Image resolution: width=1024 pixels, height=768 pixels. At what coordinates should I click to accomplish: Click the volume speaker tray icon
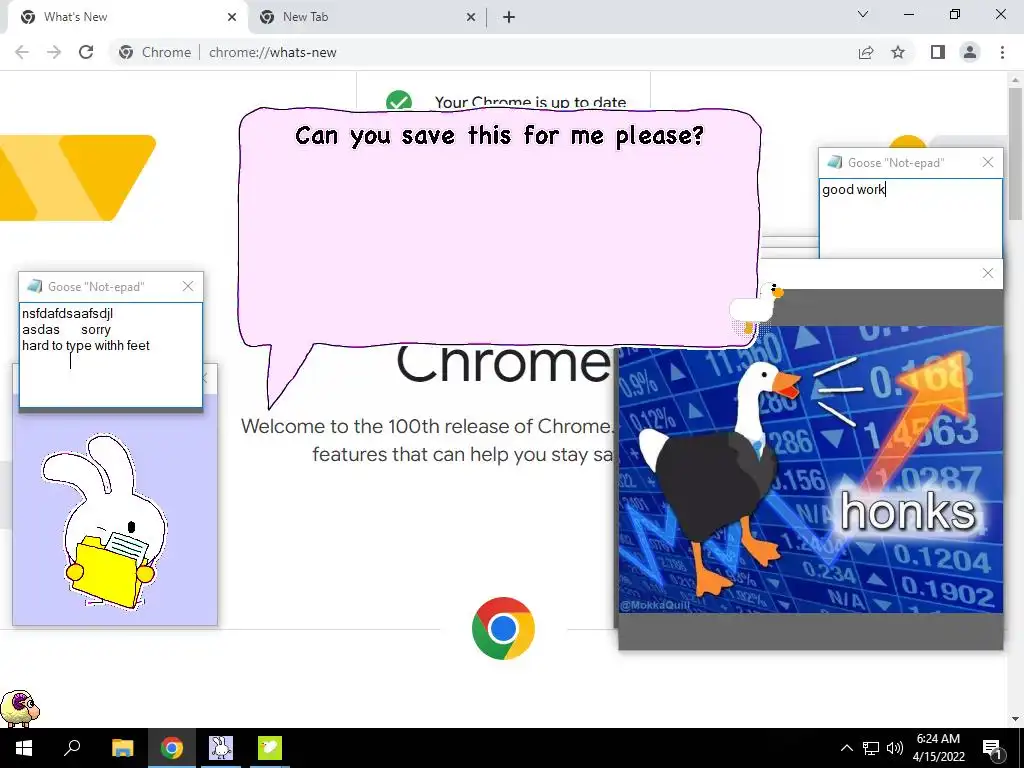click(x=895, y=748)
